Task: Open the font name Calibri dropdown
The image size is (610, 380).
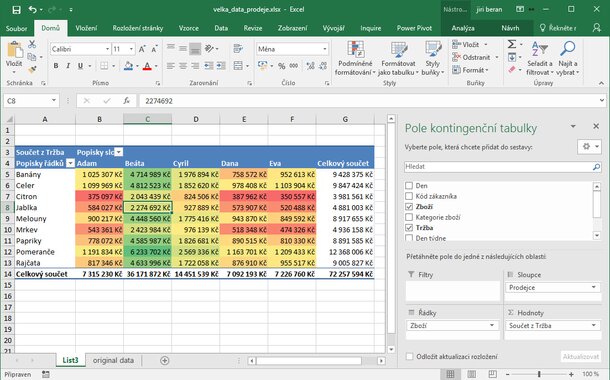Action: (x=107, y=49)
